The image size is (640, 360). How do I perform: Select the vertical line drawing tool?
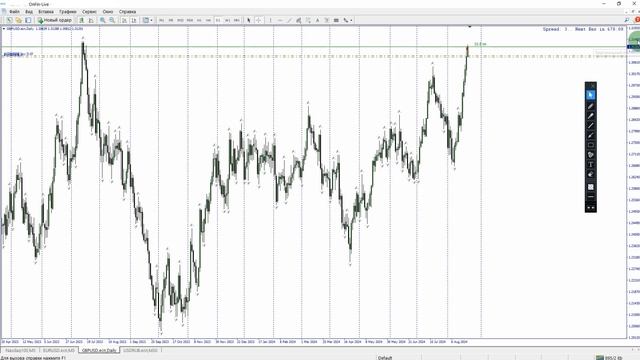[x=270, y=20]
